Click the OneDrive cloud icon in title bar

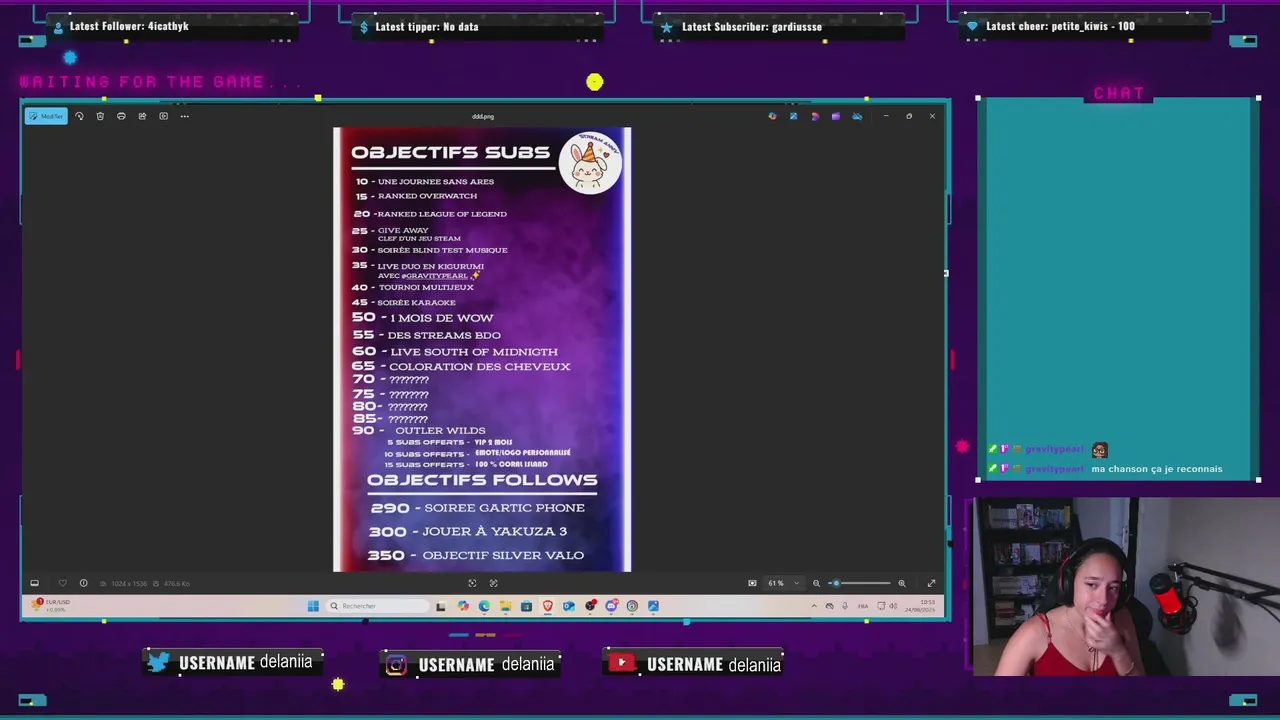pos(857,116)
